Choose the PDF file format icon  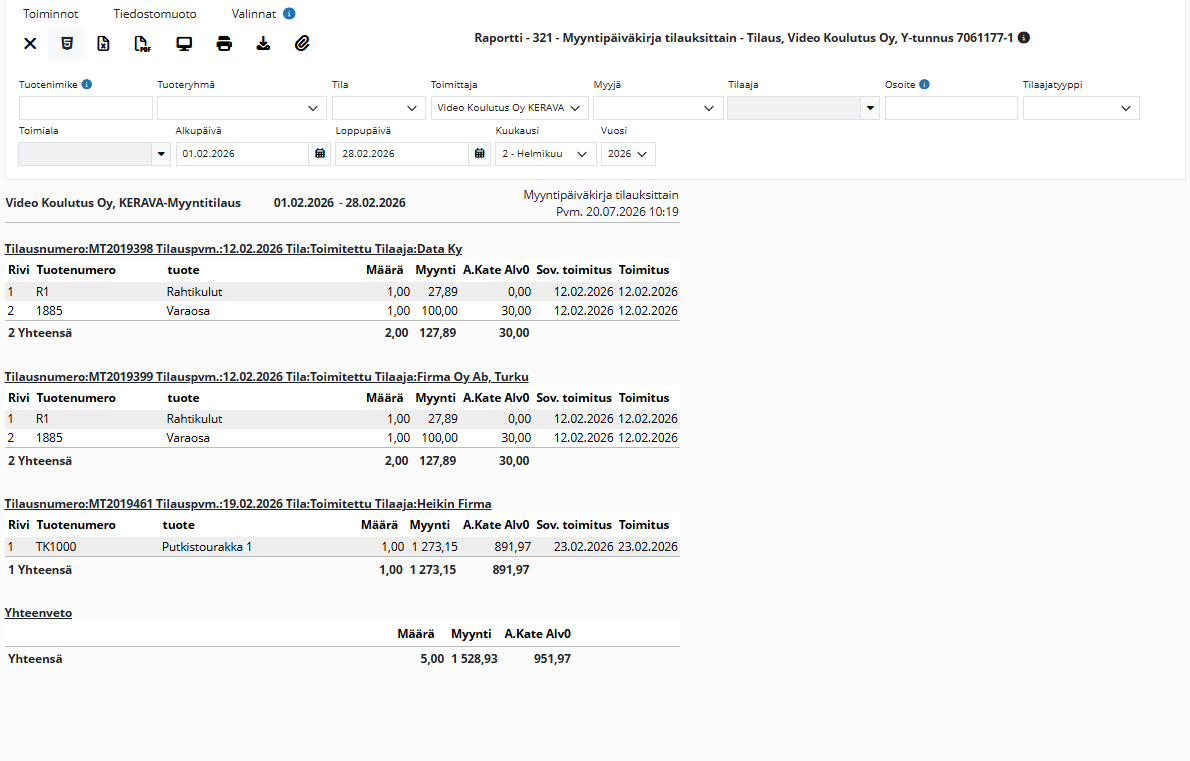pos(142,44)
